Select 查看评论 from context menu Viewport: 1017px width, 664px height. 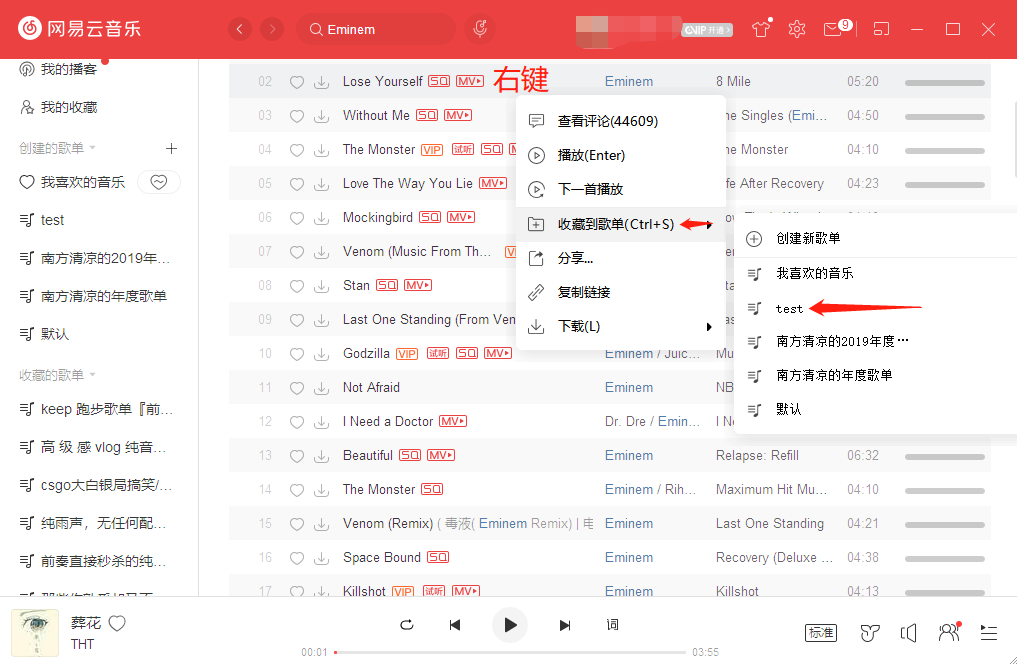coord(607,121)
